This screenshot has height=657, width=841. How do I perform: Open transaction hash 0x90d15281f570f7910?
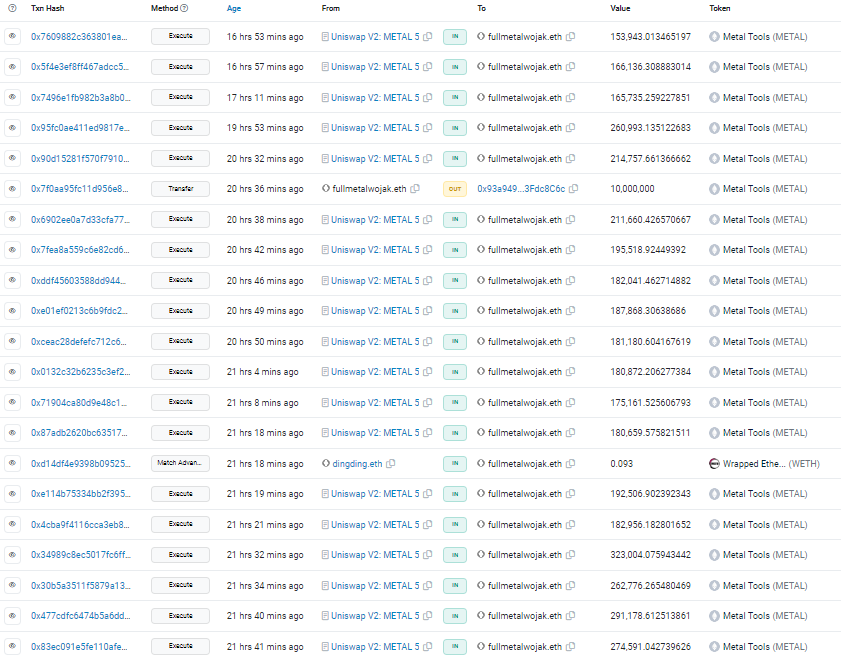click(80, 158)
